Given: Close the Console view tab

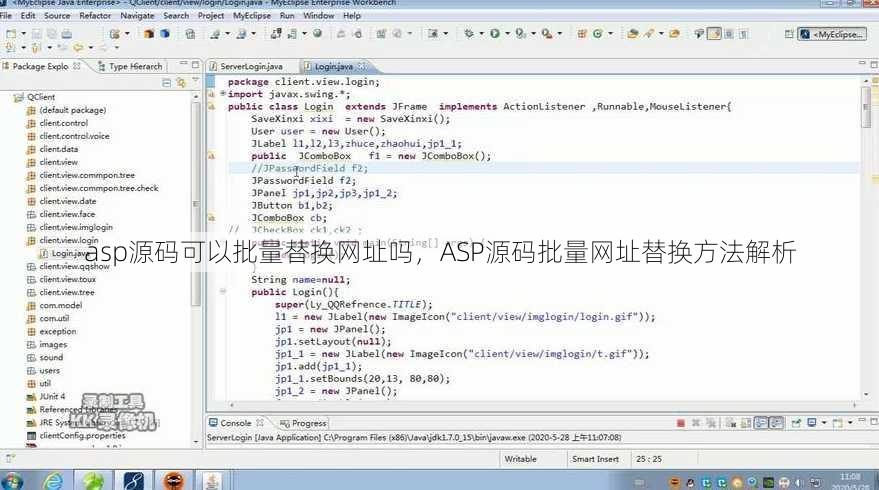Looking at the screenshot, I should coord(260,423).
